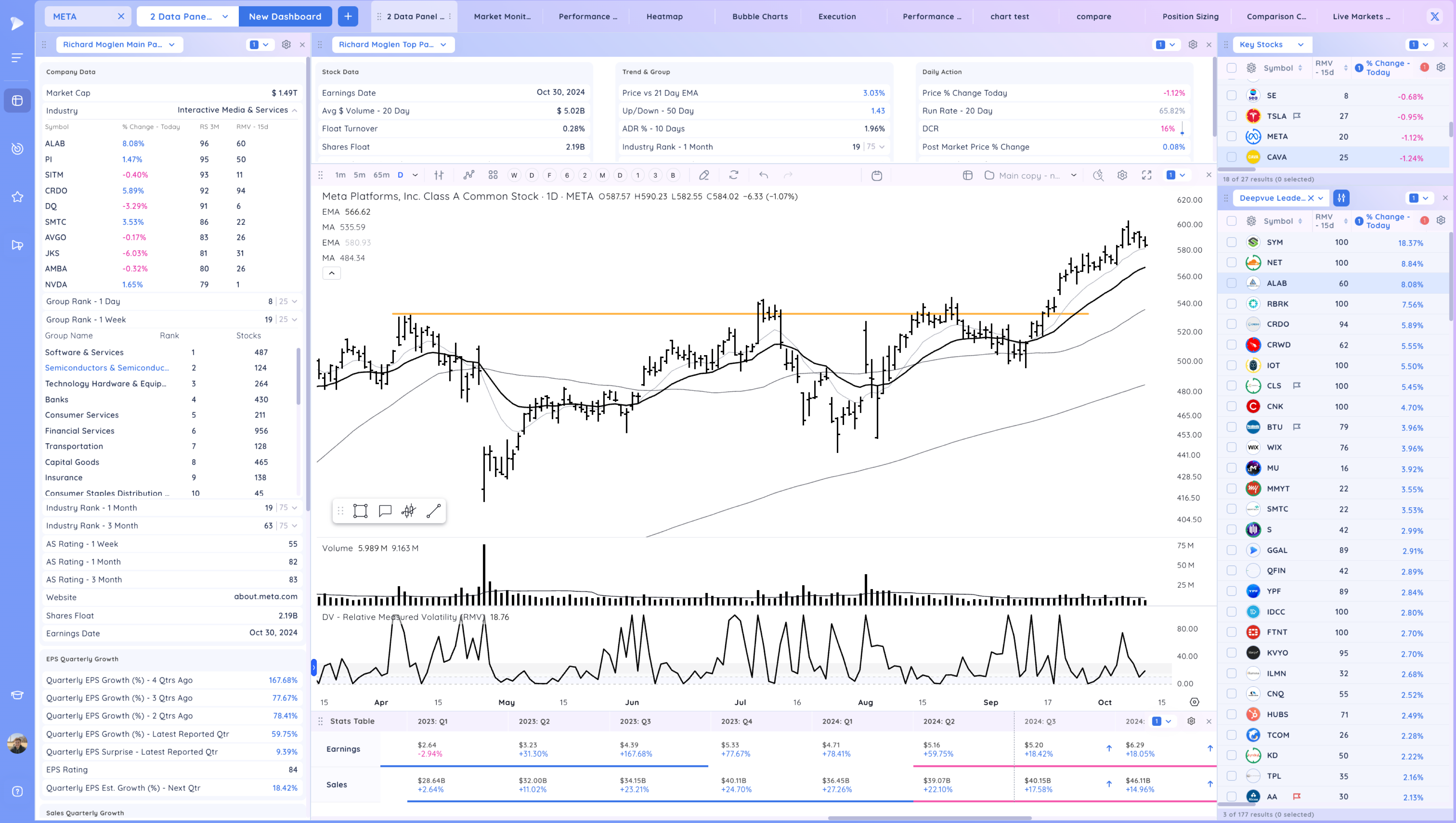Check the NET row checkbox
Screen dimensions: 1456x823
(x=1231, y=262)
